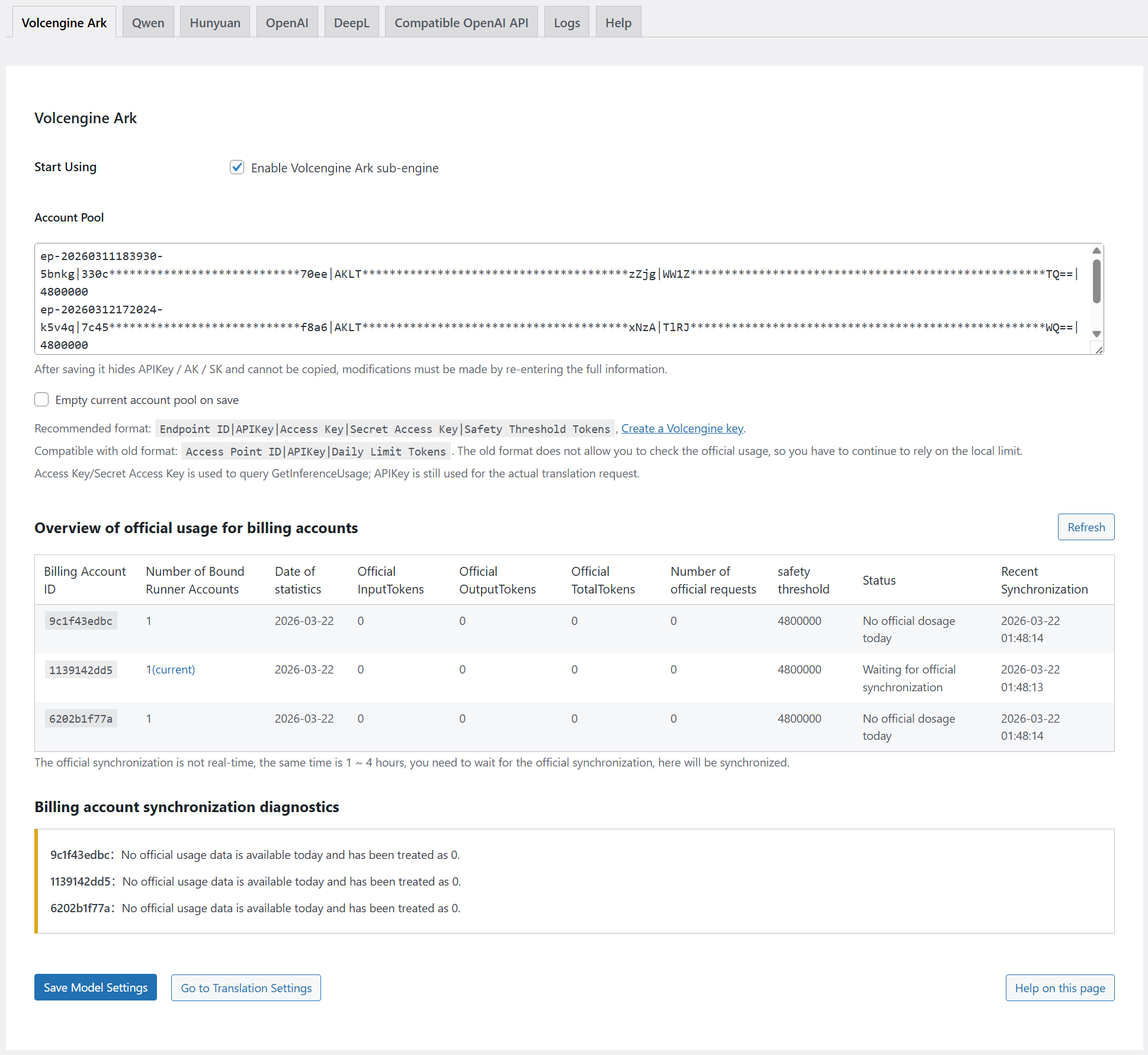
Task: Click the Official TotalTokens column header
Action: (602, 580)
